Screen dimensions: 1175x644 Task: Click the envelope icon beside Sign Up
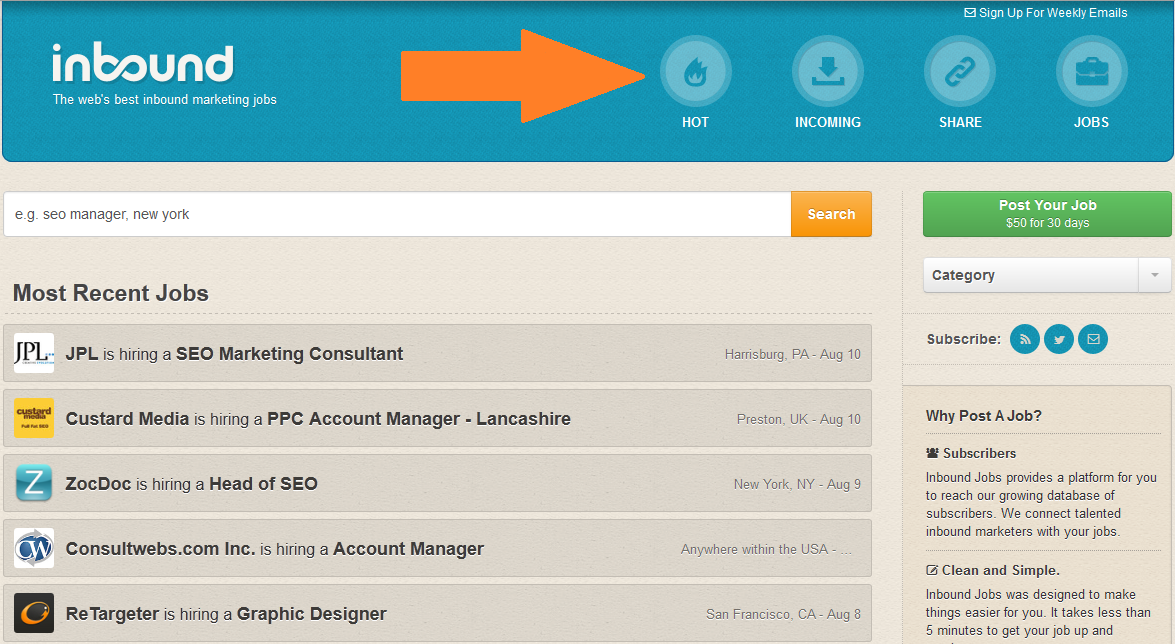970,13
